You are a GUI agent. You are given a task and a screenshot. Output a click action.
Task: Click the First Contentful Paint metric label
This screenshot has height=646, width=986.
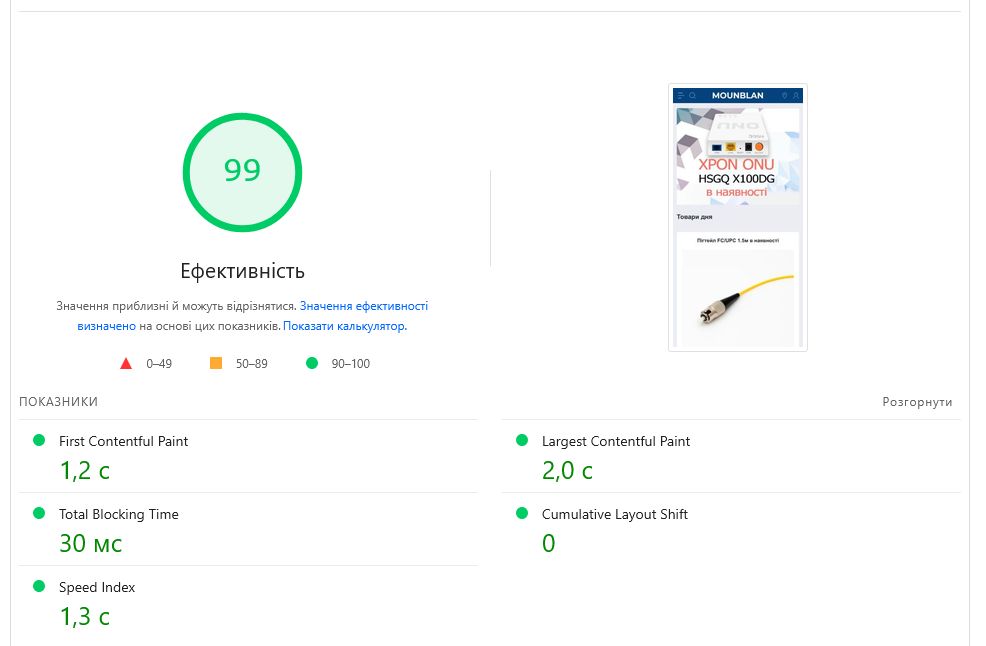click(x=123, y=442)
